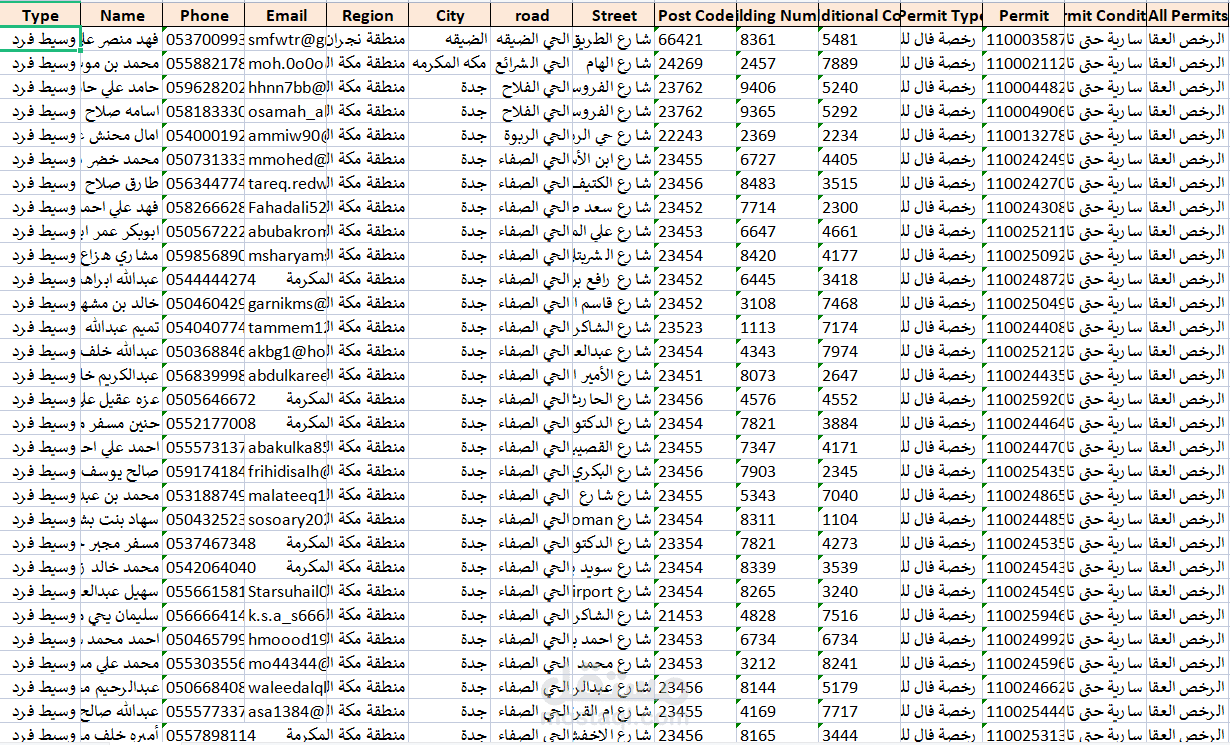Select additional code cell 1104
1230x745 pixels.
click(860, 519)
